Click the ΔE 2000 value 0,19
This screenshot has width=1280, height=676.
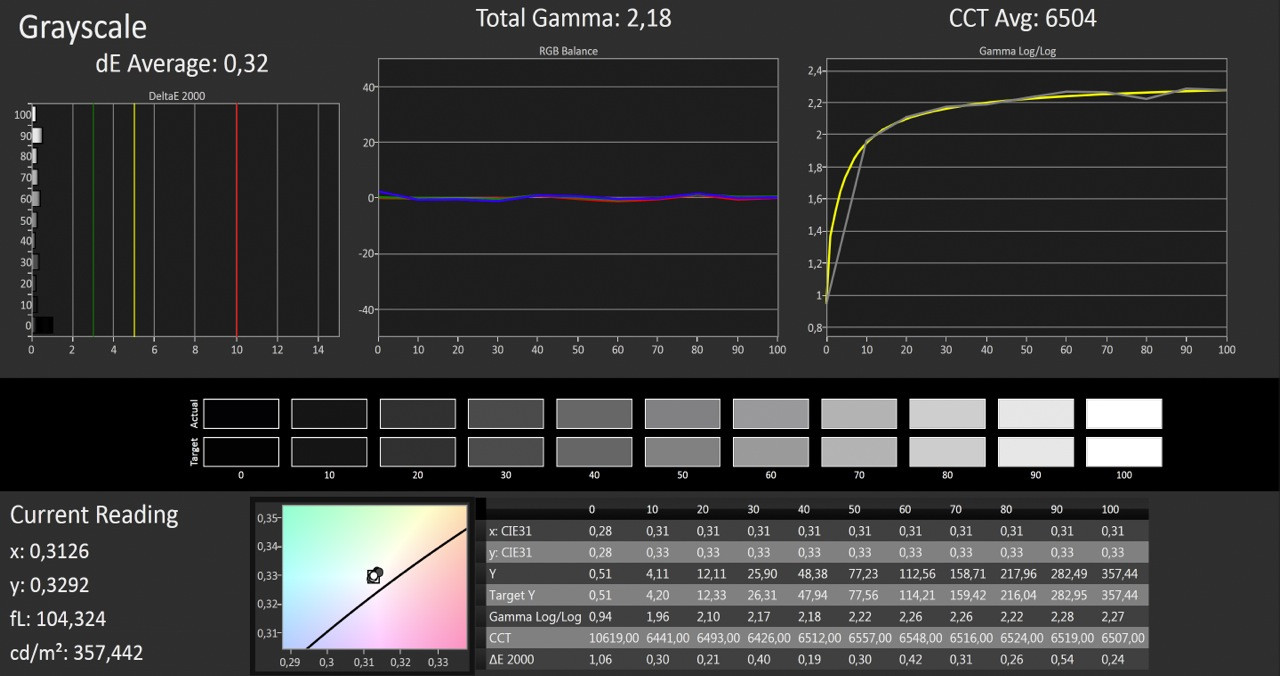click(x=808, y=659)
